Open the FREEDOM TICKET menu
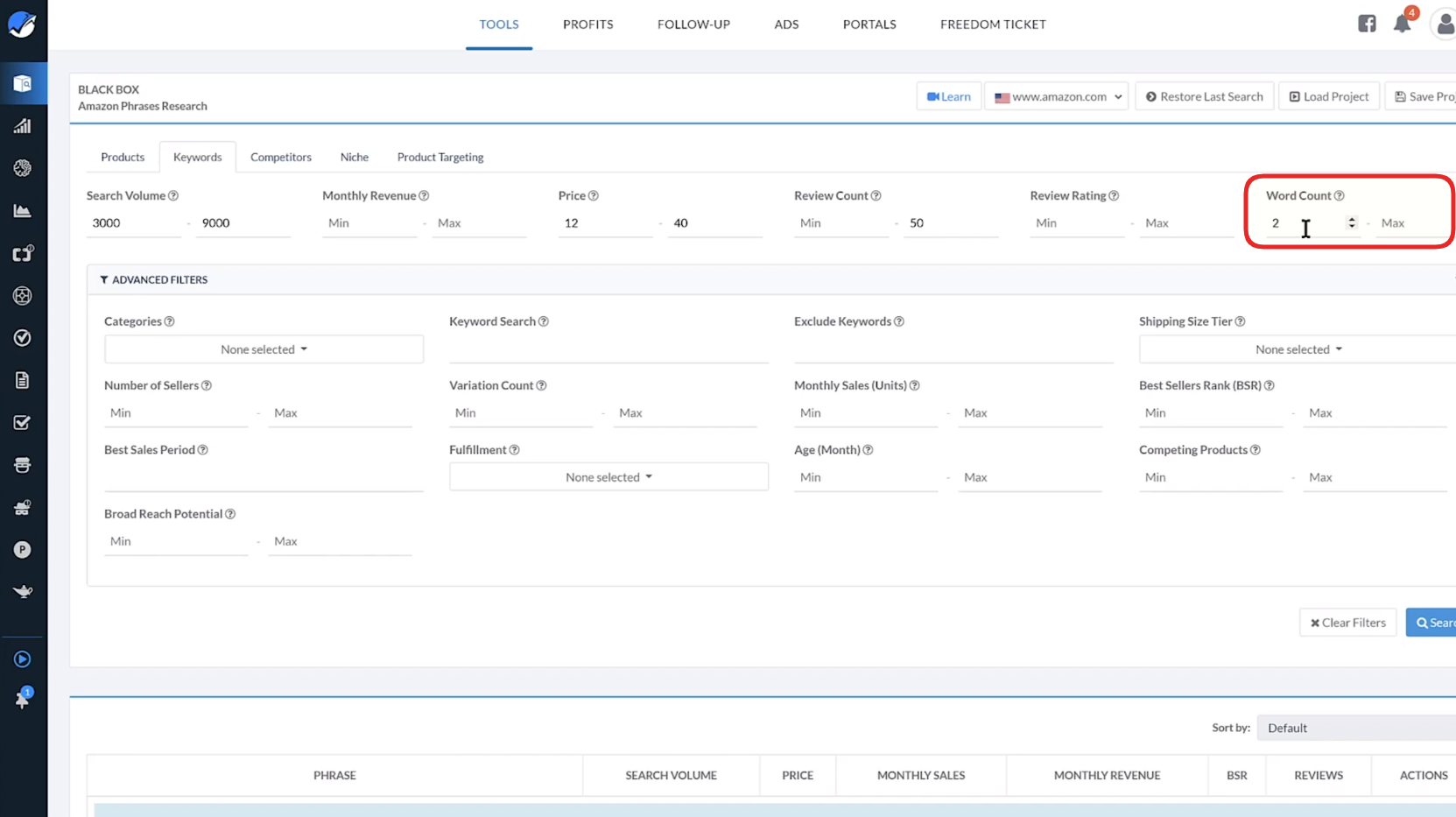The height and width of the screenshot is (817, 1456). [x=993, y=25]
